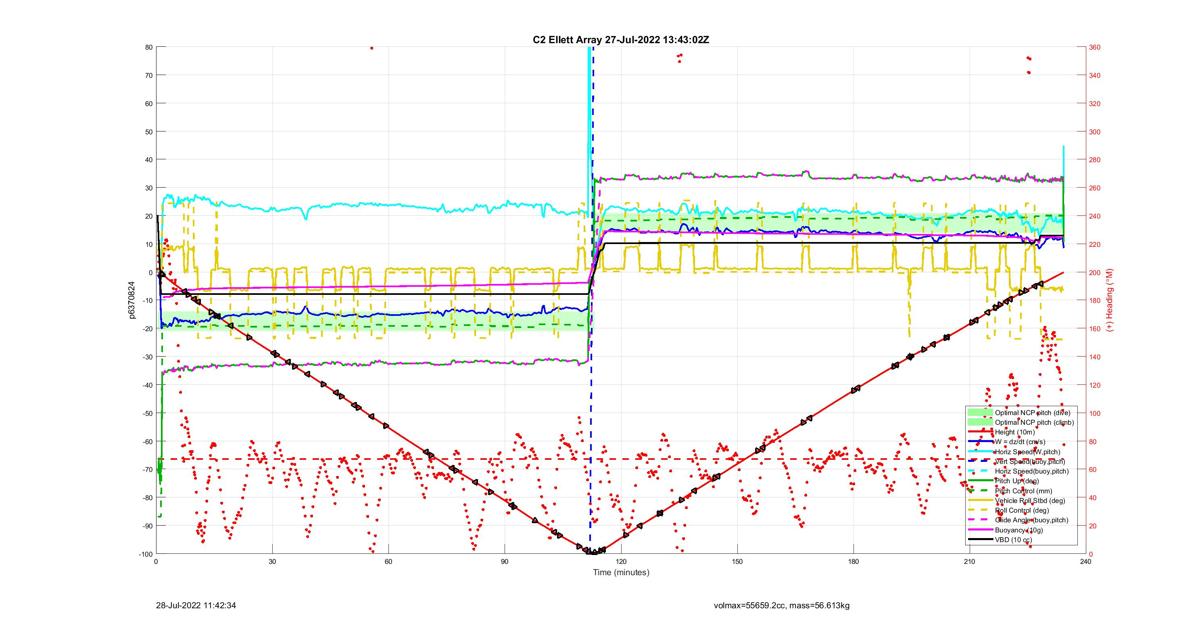Image resolution: width=1200 pixels, height=622 pixels.
Task: Click the 'volmax=55659.2cc, mass=56.613kg' footer text
Action: pyautogui.click(x=782, y=605)
